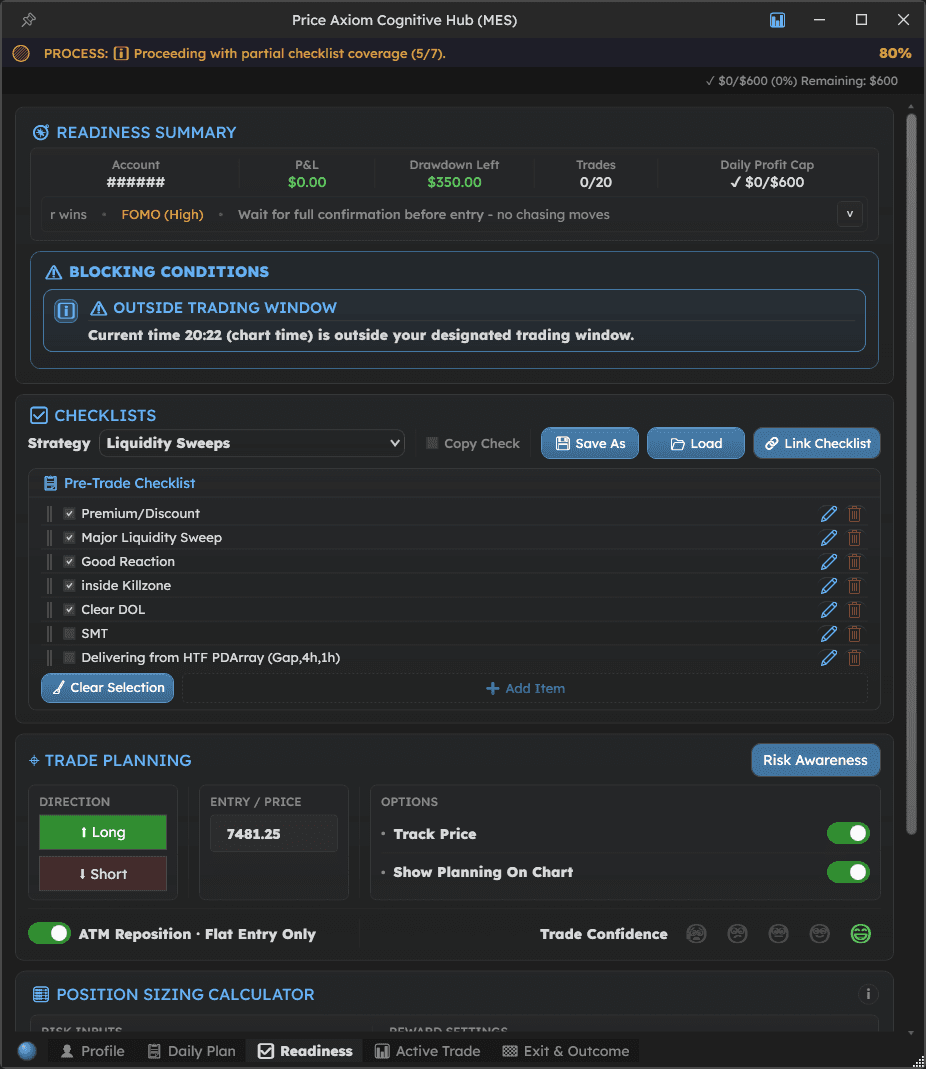Delete the Clear DOL item

(x=854, y=609)
